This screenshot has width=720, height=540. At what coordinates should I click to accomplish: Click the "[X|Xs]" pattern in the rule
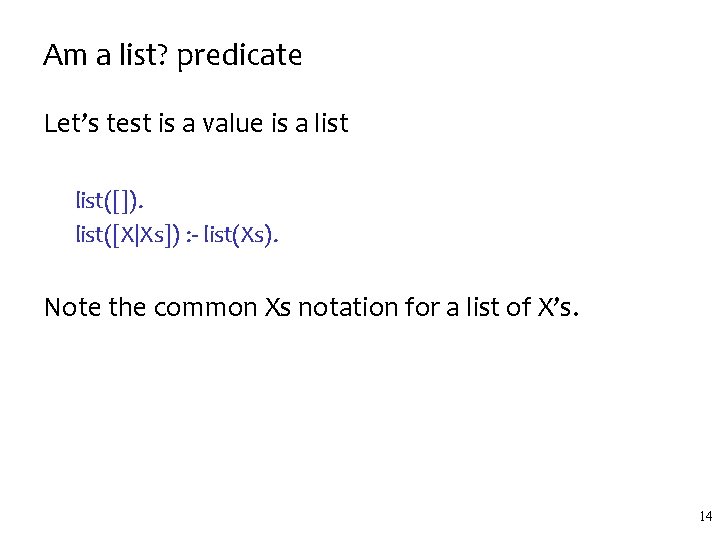(139, 237)
